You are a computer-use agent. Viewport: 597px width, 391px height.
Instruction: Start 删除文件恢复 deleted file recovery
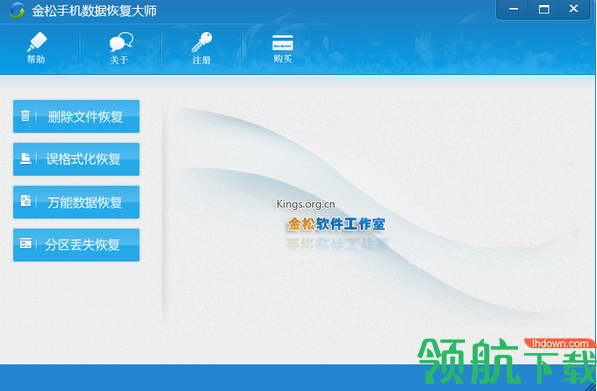coord(76,117)
